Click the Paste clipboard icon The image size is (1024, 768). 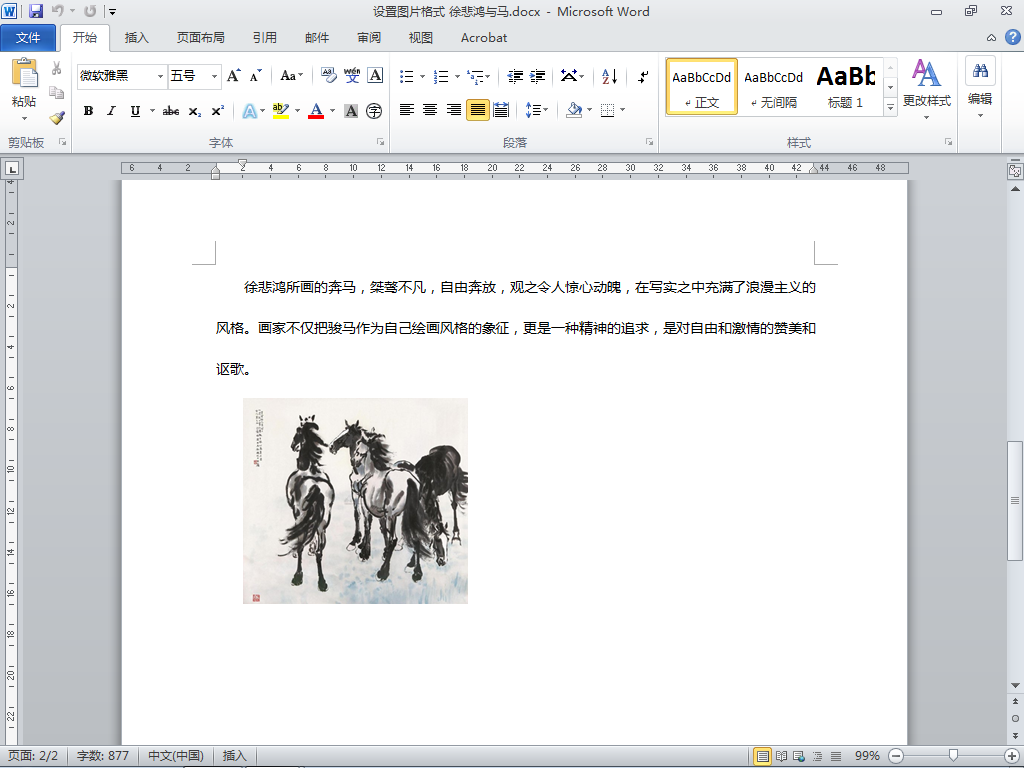tap(24, 73)
